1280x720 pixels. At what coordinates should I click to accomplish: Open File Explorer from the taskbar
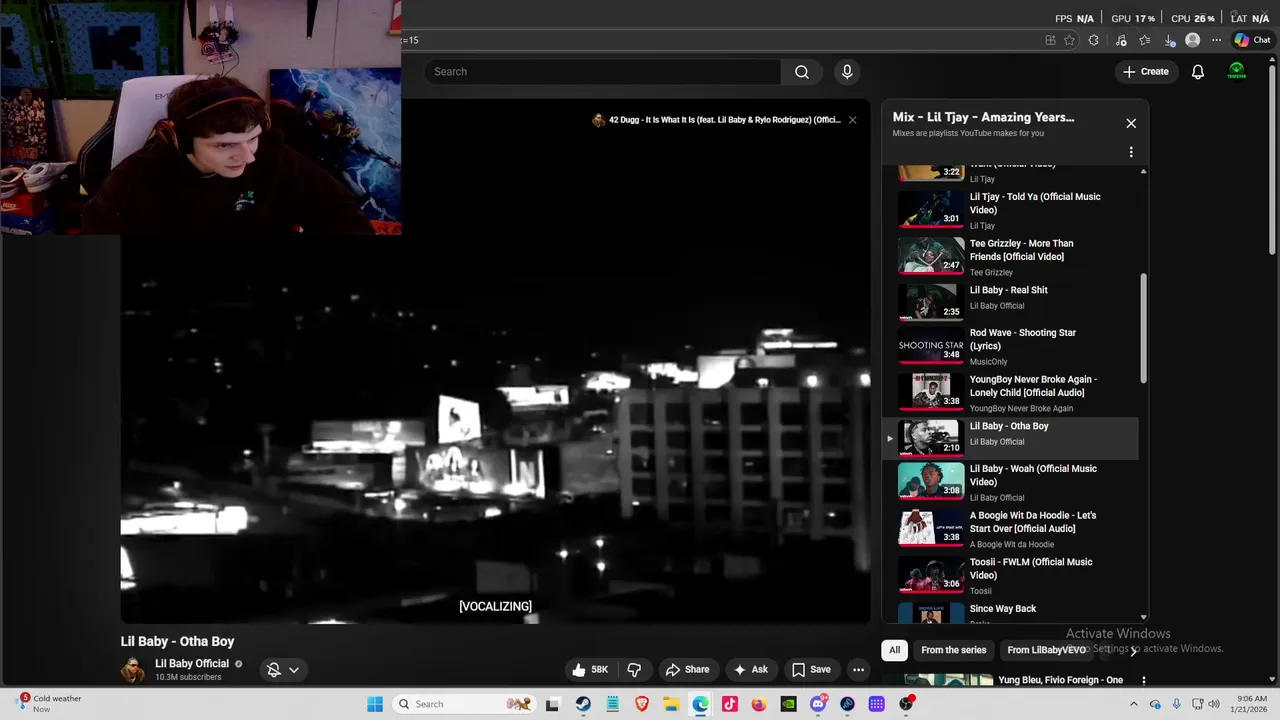click(671, 704)
